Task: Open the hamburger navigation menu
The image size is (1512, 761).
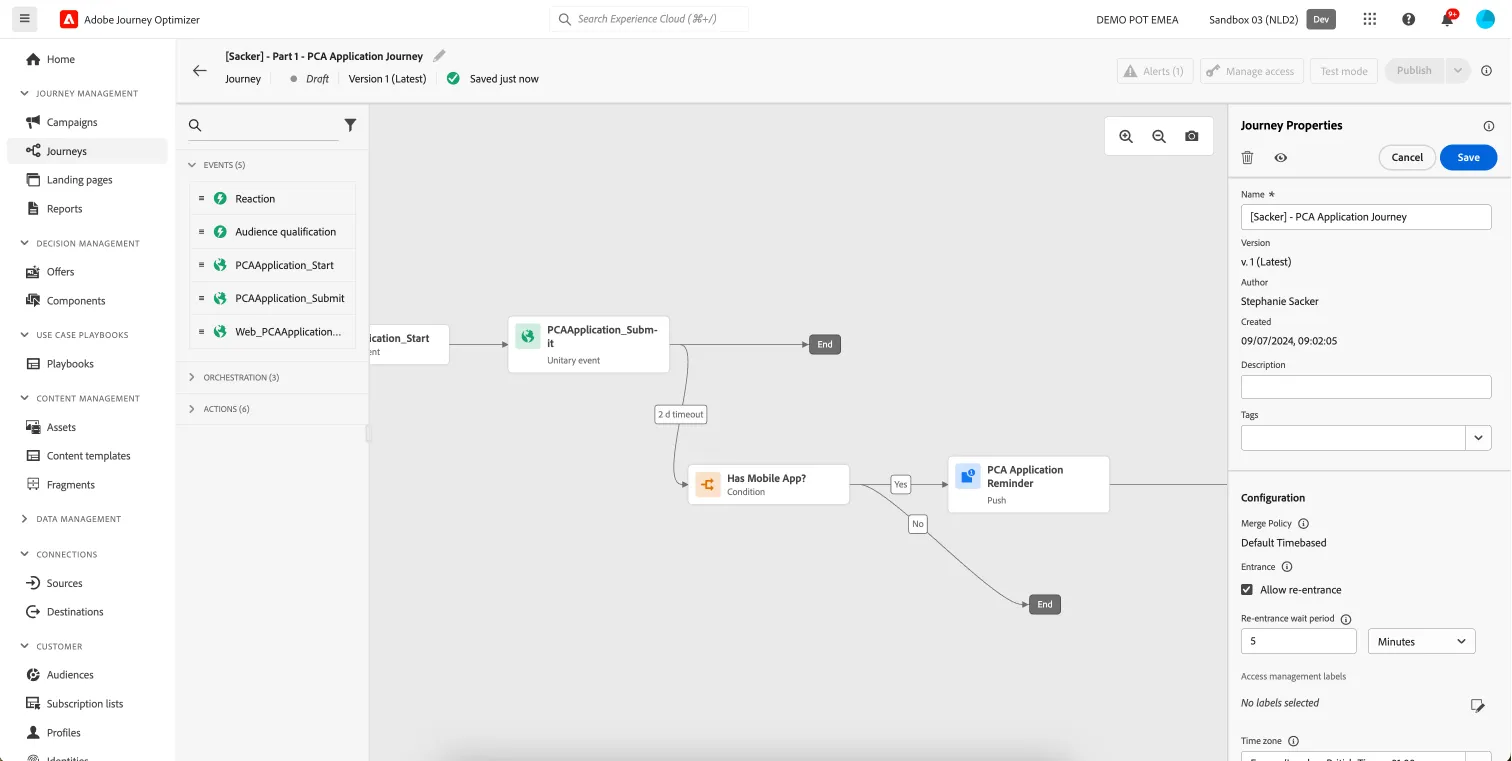Action: tap(25, 19)
